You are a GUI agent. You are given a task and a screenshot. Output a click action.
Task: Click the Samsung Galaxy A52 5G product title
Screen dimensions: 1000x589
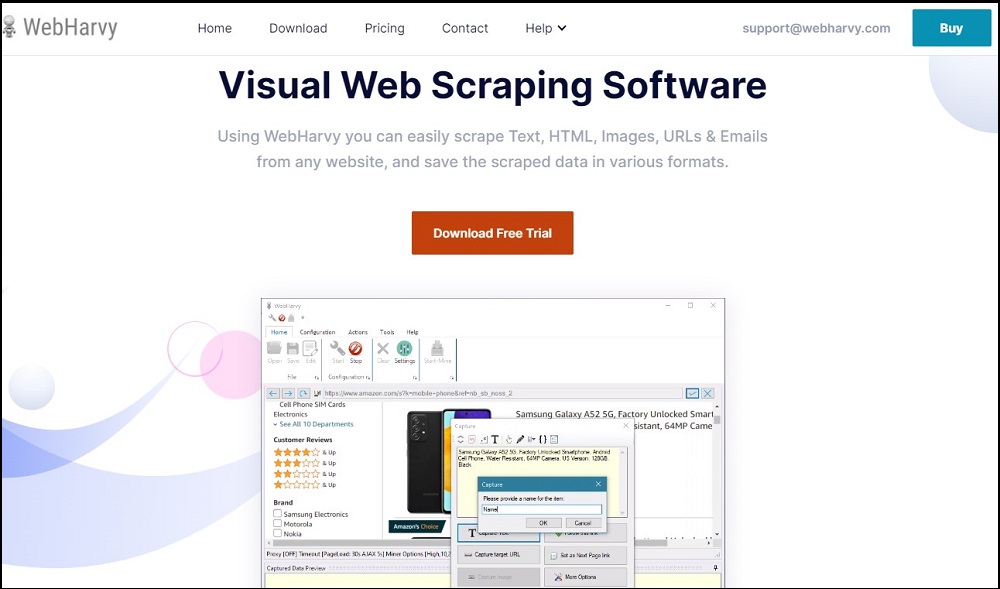(x=614, y=414)
